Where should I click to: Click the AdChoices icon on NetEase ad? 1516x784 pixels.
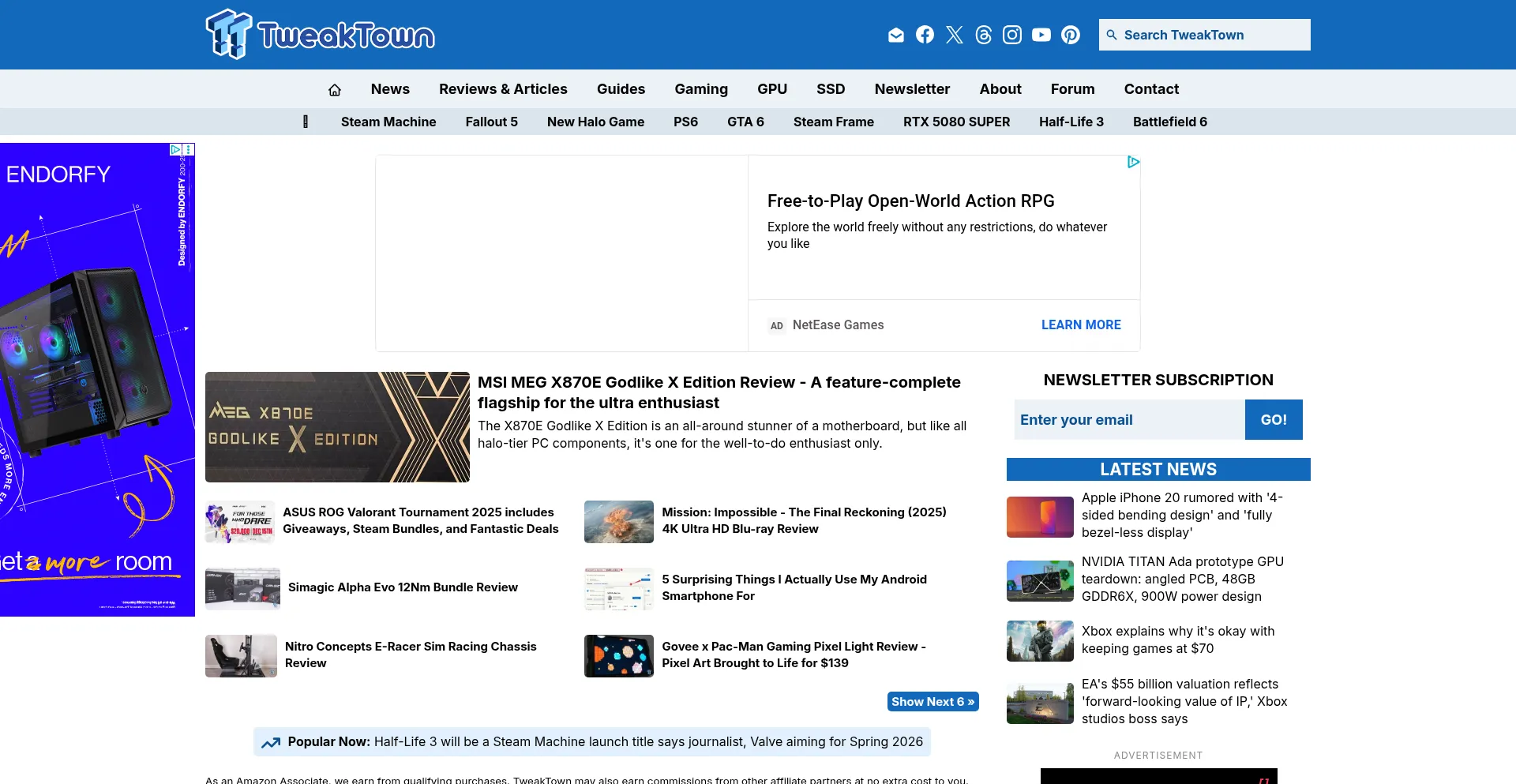[x=1133, y=162]
